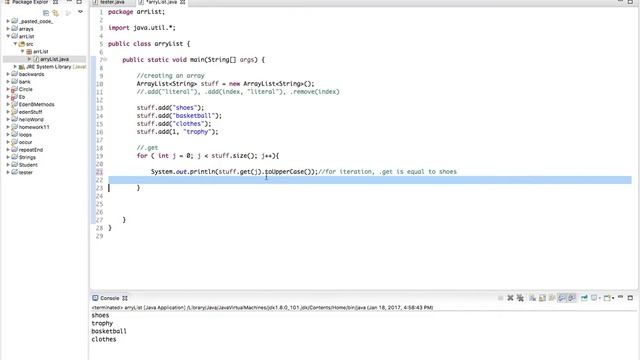
Task: Click the import java.util.* line
Action: coord(142,28)
